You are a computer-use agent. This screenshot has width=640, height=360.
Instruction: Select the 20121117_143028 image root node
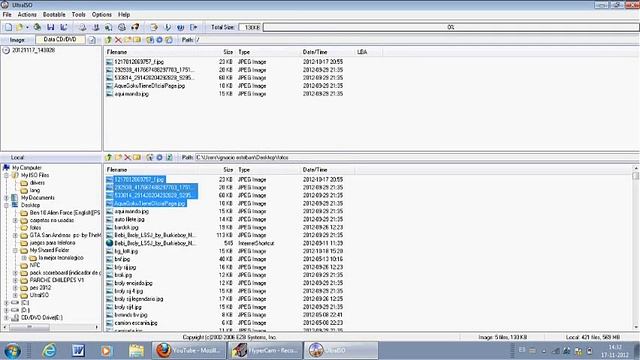(33, 50)
